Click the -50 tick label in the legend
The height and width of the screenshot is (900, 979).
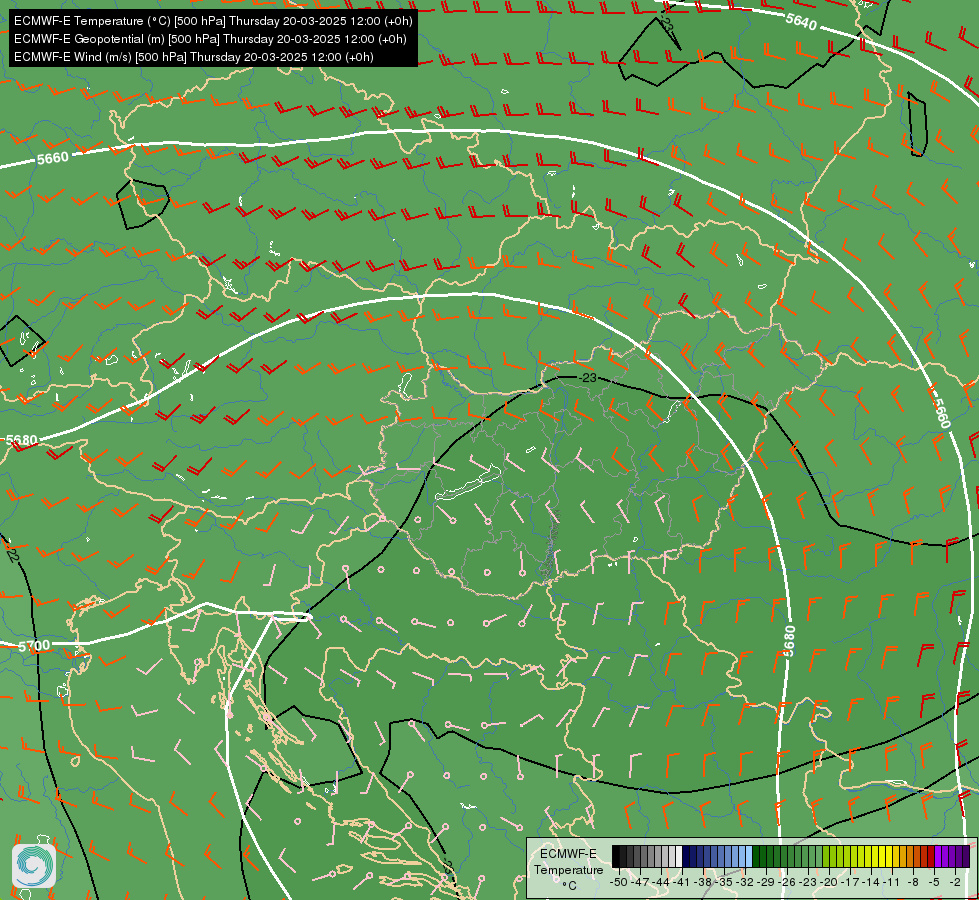[618, 882]
